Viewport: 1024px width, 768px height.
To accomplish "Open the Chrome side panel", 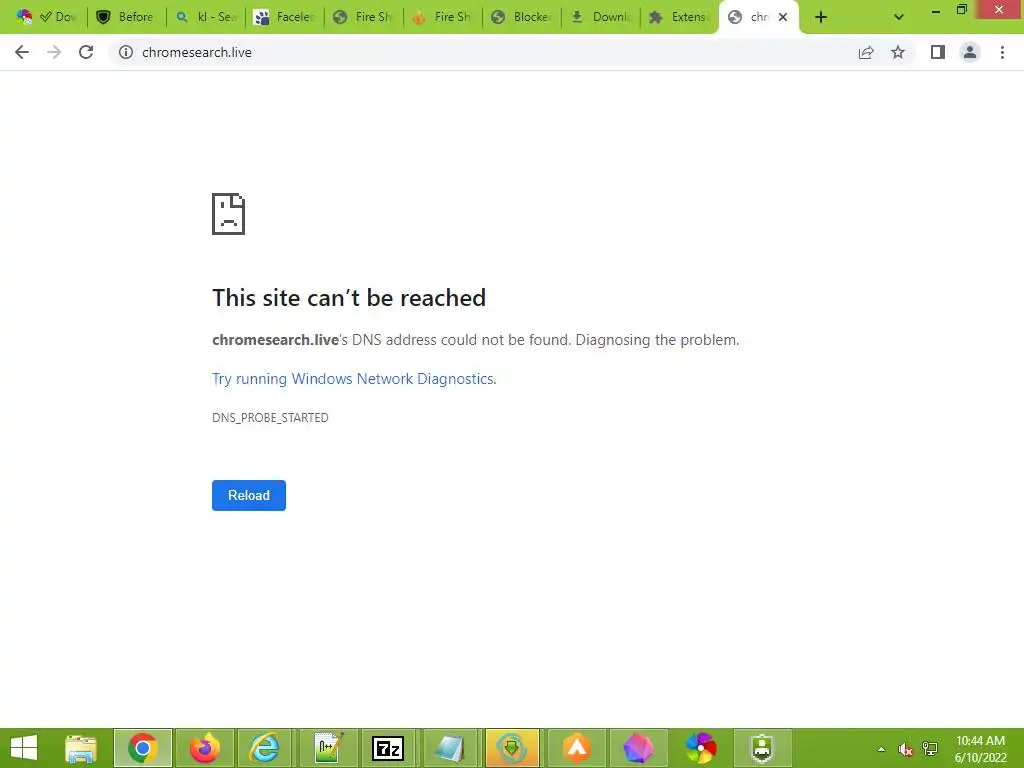I will (938, 52).
